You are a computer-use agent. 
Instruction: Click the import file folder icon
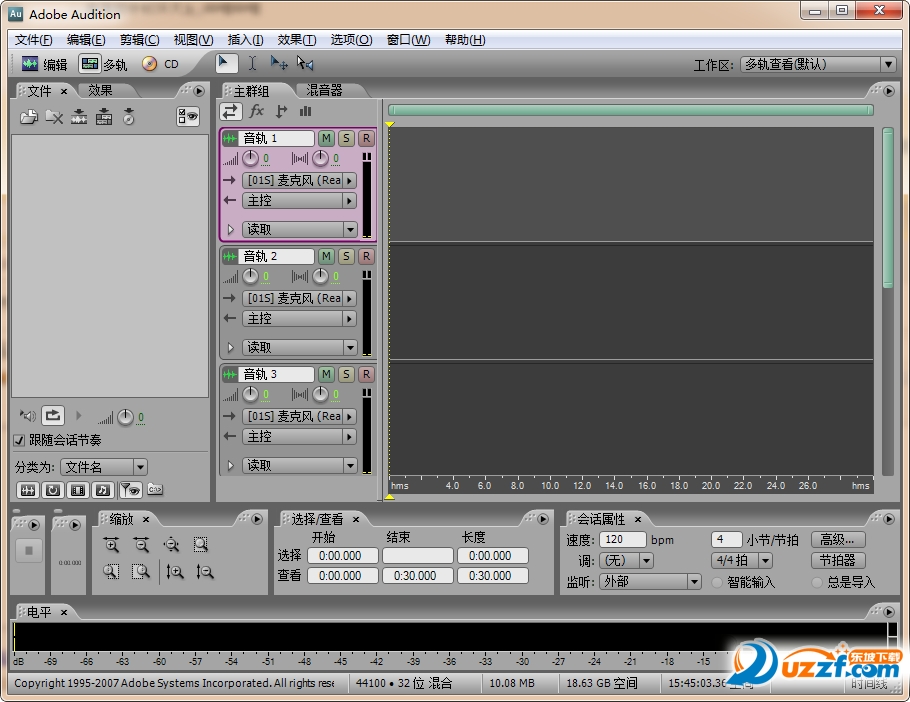(x=29, y=117)
